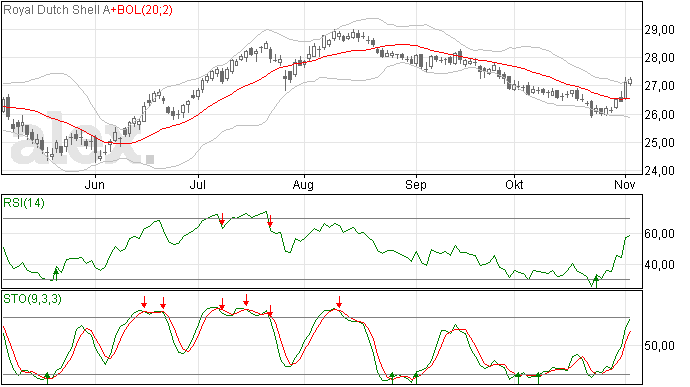Image resolution: width=690 pixels, height=387 pixels.
Task: Select the Sep label on the time axis
Action: pyautogui.click(x=416, y=184)
